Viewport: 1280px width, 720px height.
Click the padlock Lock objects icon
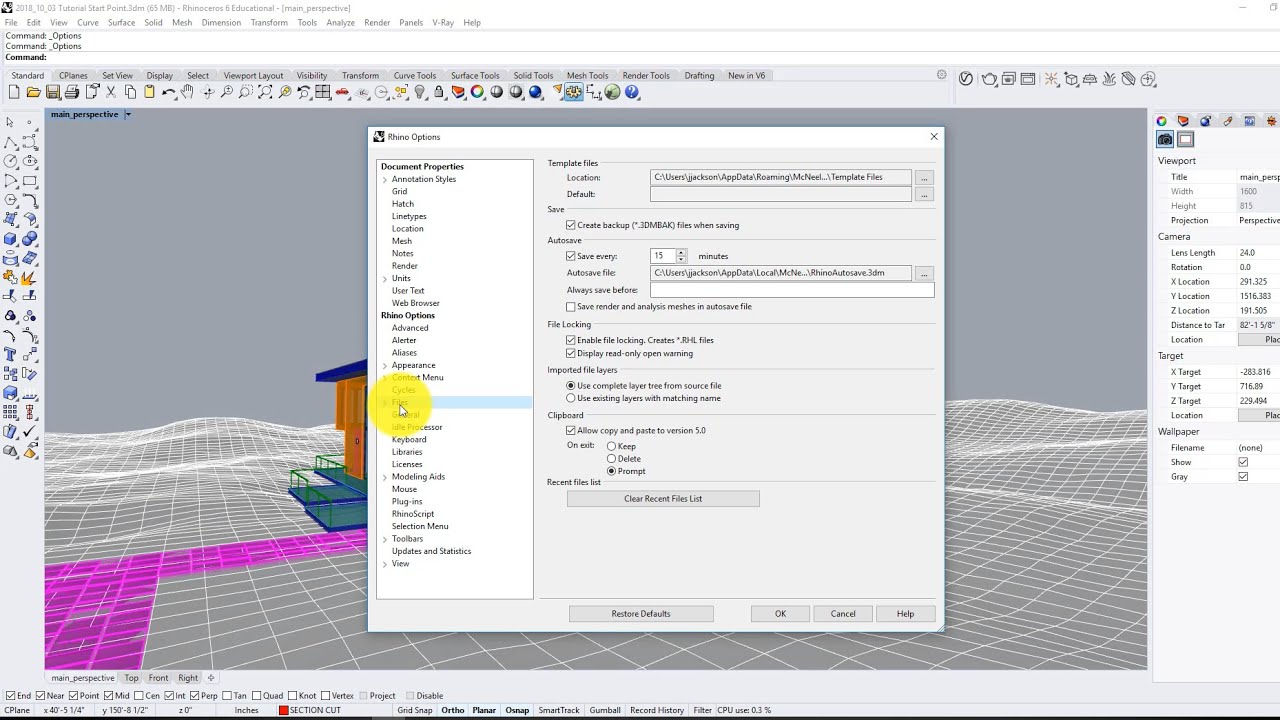click(439, 92)
